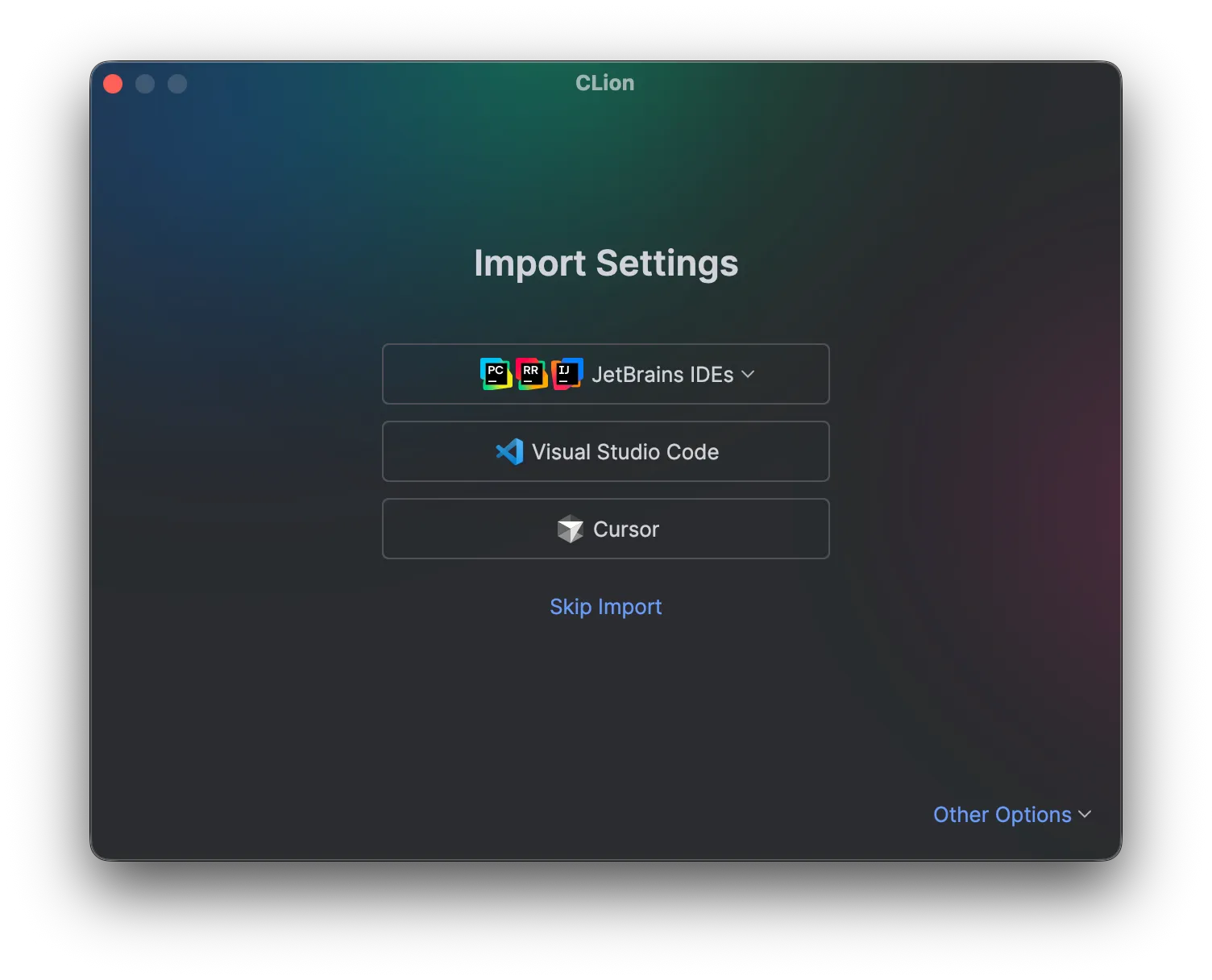Image resolution: width=1212 pixels, height=980 pixels.
Task: Click the red RR product badge
Action: tap(530, 373)
